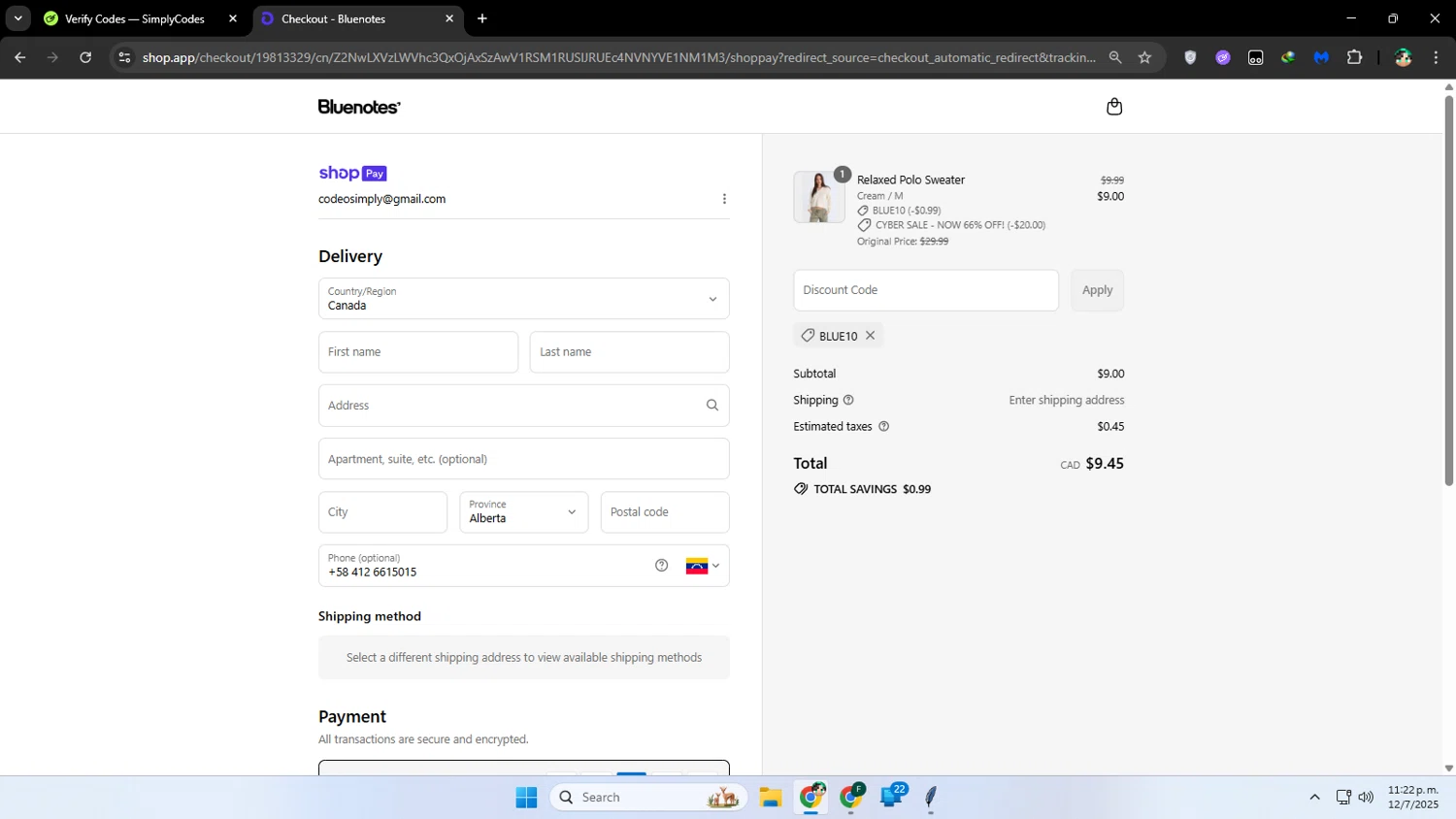Open the feather pen taskbar app
The width and height of the screenshot is (1456, 819).
931,798
